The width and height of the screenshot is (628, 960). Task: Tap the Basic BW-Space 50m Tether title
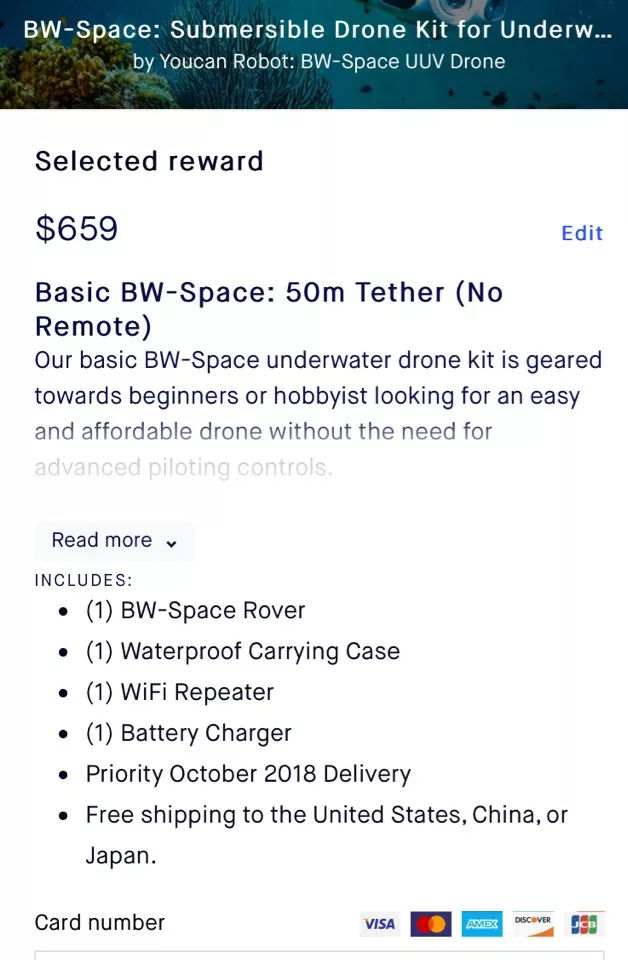(269, 309)
